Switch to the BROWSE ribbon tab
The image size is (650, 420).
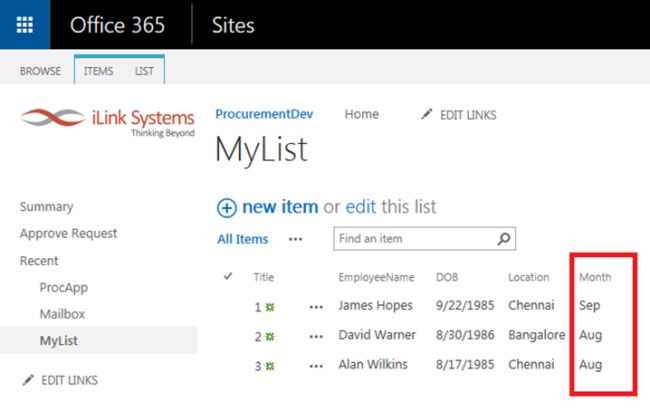tap(40, 71)
